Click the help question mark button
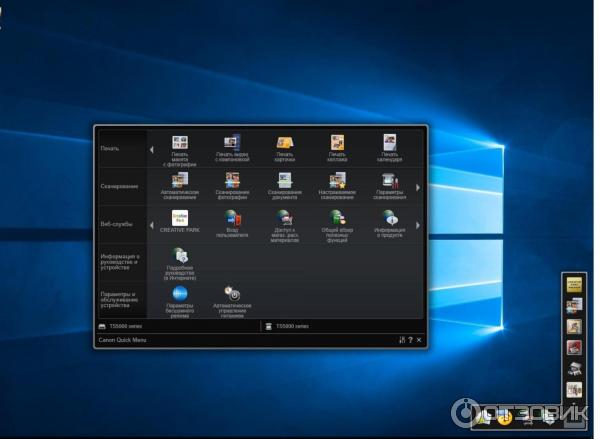Screen dimensions: 600x439 (x=410, y=340)
